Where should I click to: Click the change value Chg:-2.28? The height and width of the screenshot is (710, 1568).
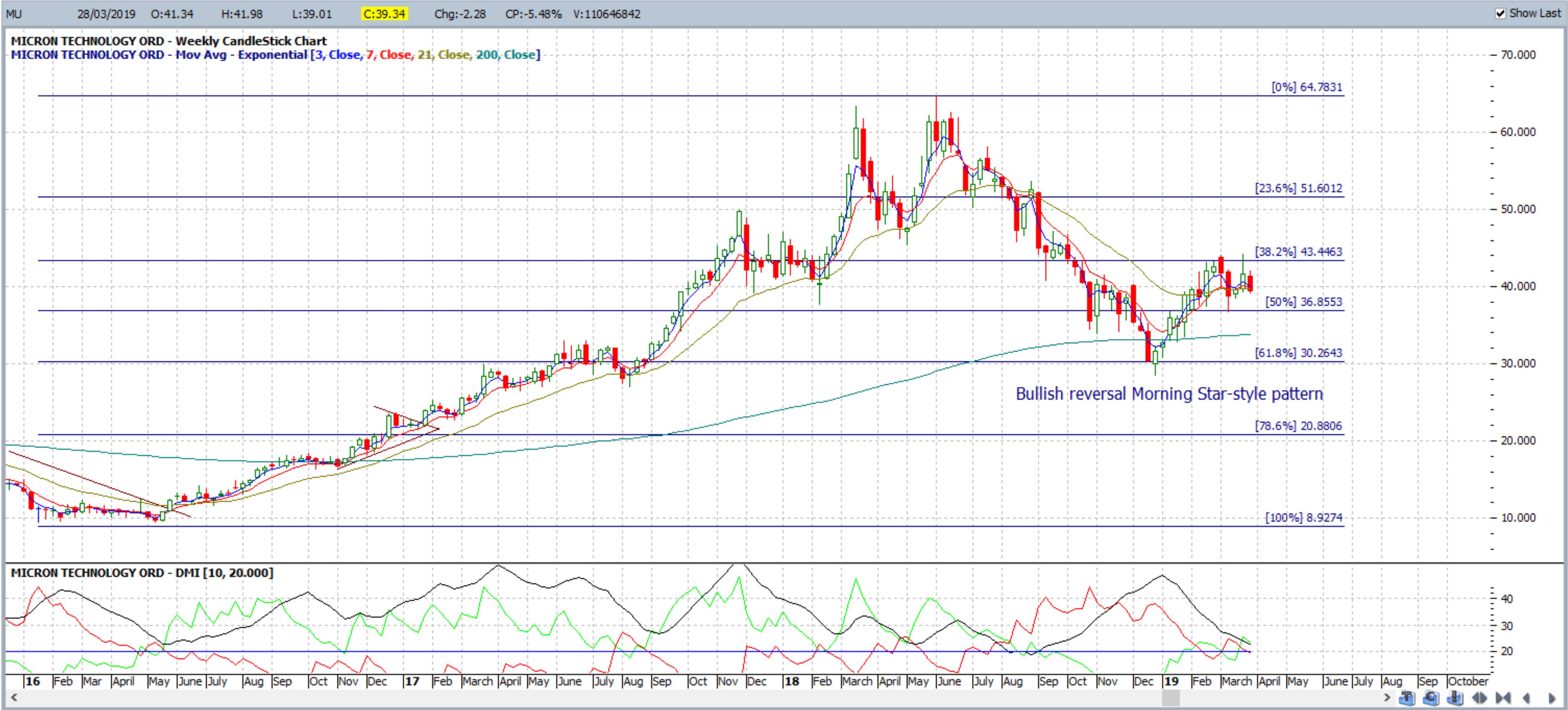[460, 13]
